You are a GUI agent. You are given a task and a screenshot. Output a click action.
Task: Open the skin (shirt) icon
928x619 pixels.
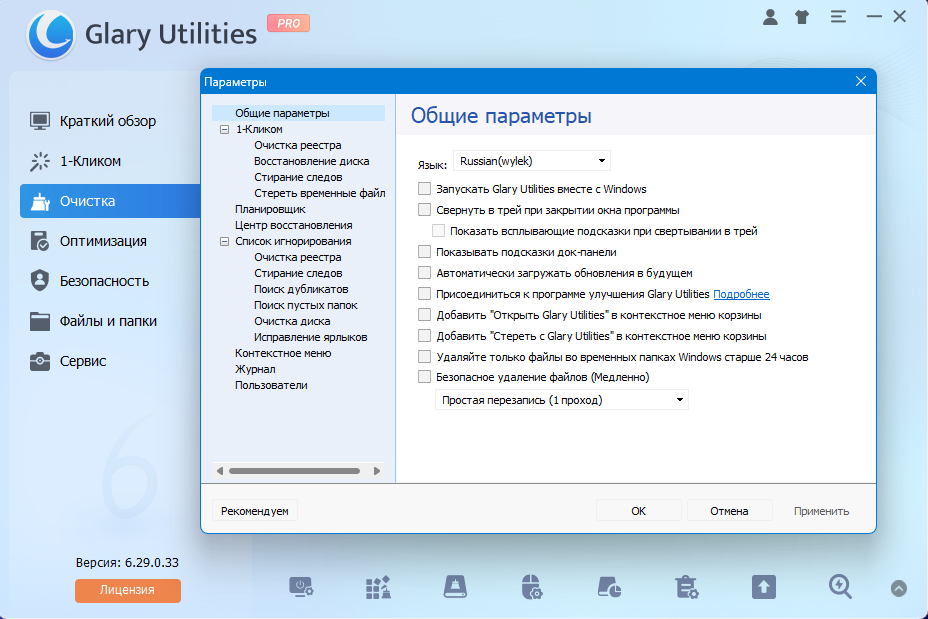point(802,17)
